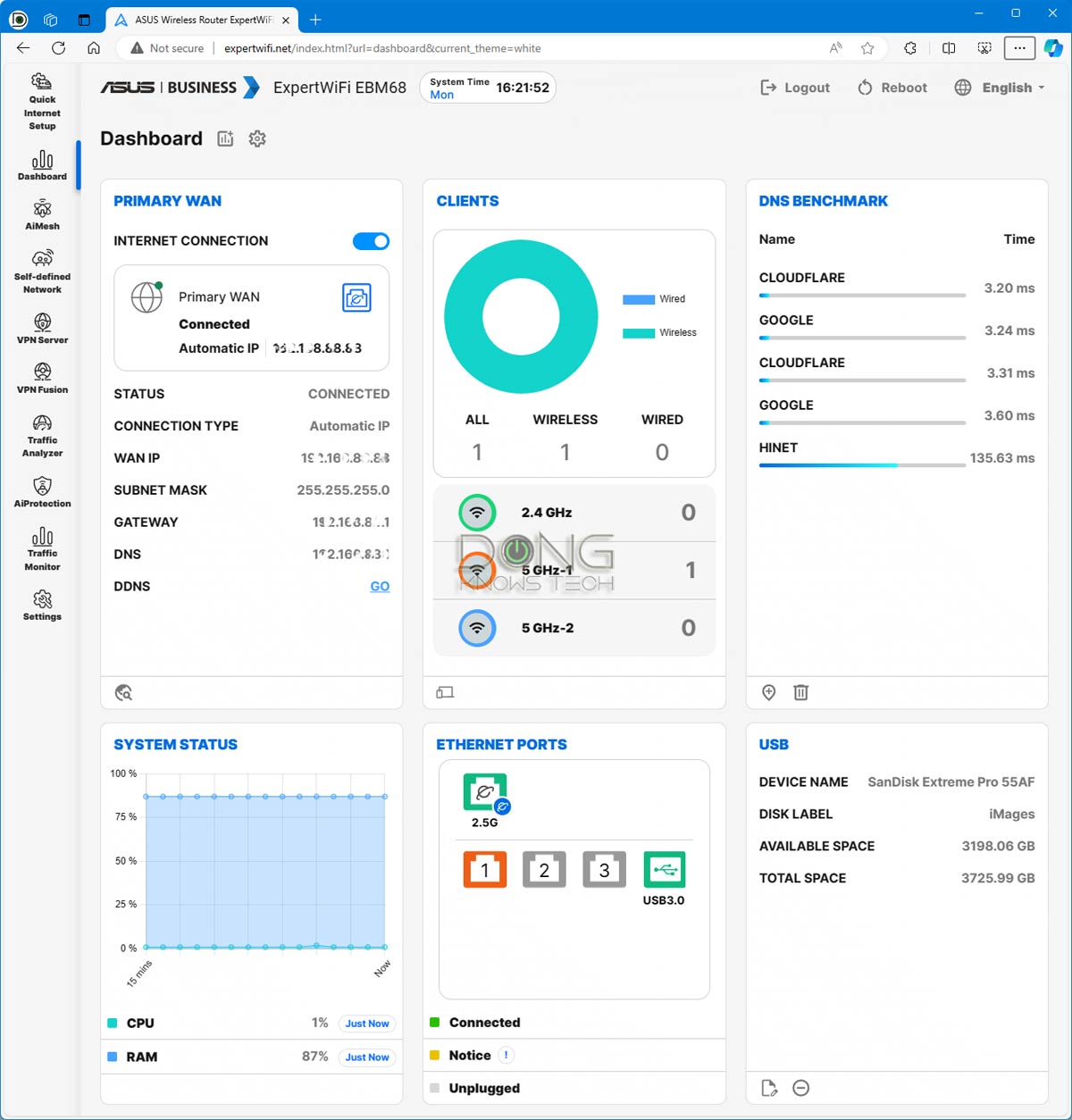Open Quick Internet Setup in sidebar
Viewport: 1072px width, 1120px height.
point(42,102)
